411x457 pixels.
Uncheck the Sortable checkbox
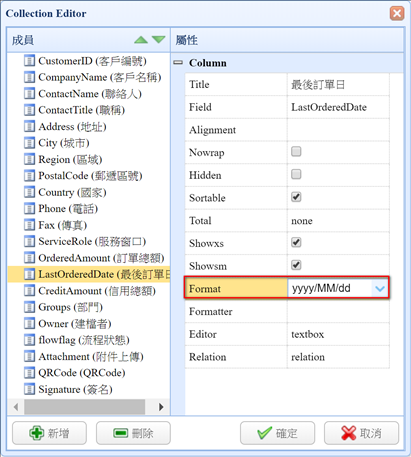click(x=296, y=197)
